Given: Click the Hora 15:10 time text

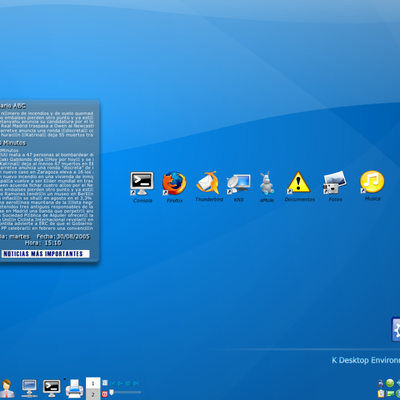Looking at the screenshot, I should click(x=43, y=243).
